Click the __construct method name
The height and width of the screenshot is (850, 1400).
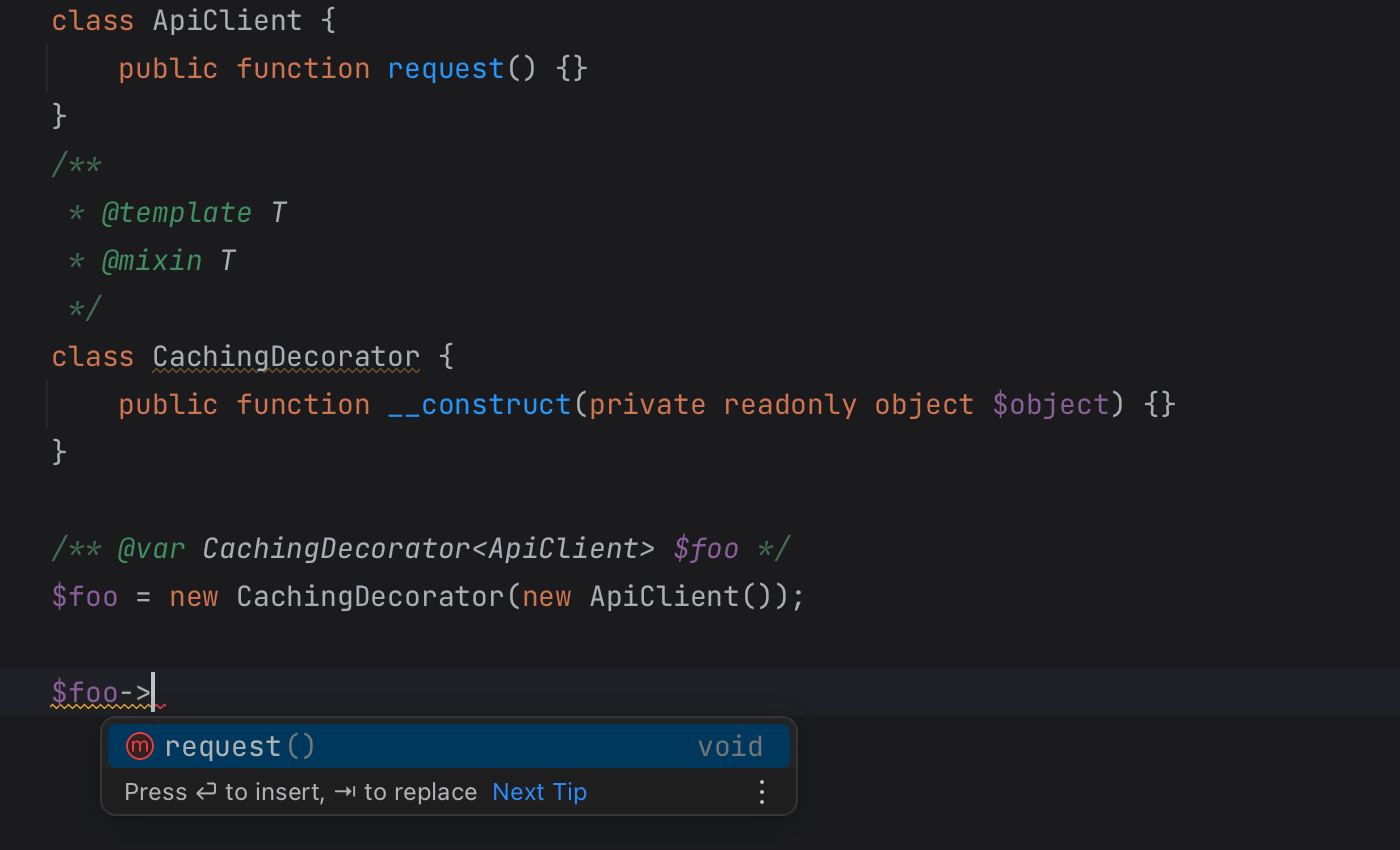[x=479, y=404]
